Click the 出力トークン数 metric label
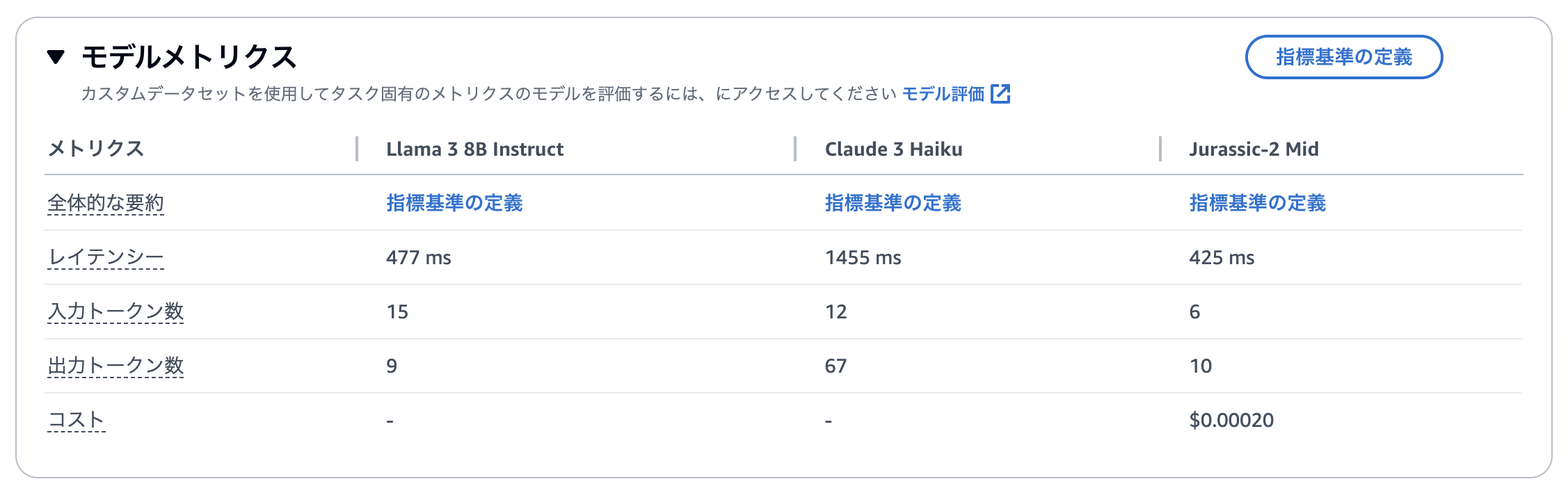 click(115, 366)
